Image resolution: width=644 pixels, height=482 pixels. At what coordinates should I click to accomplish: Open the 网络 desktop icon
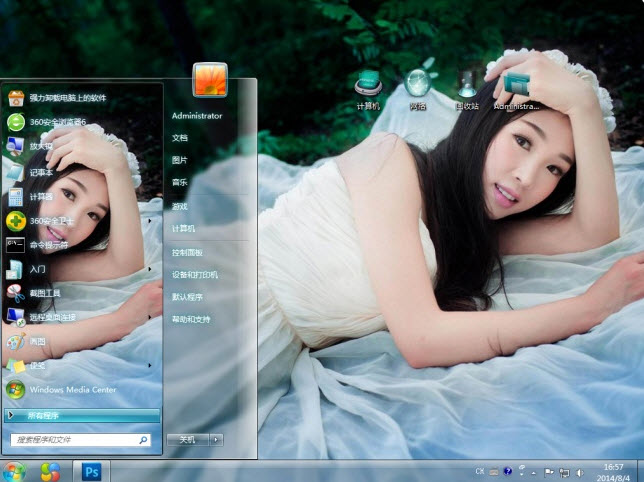click(418, 86)
